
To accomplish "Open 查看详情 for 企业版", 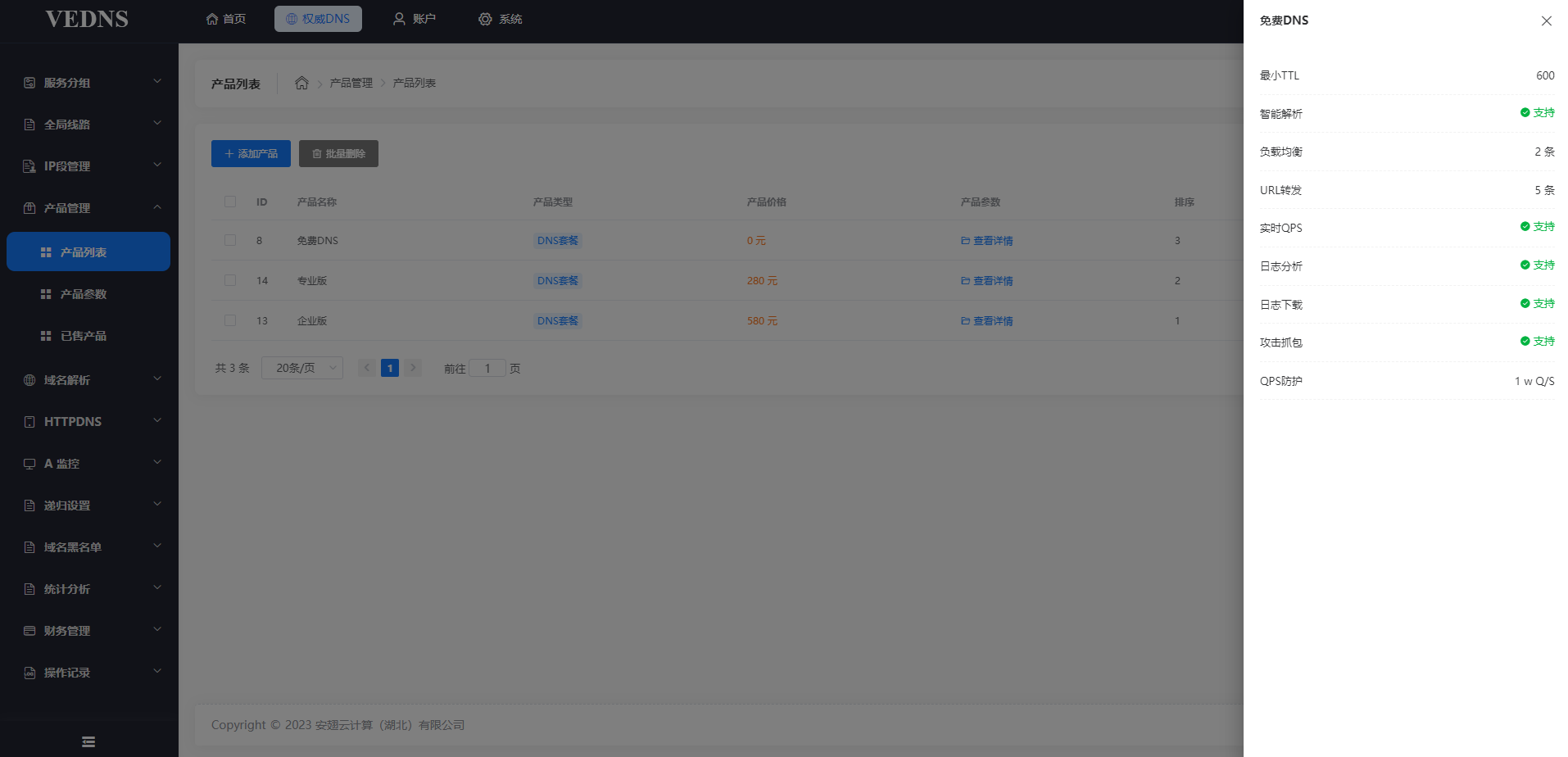I will (987, 321).
